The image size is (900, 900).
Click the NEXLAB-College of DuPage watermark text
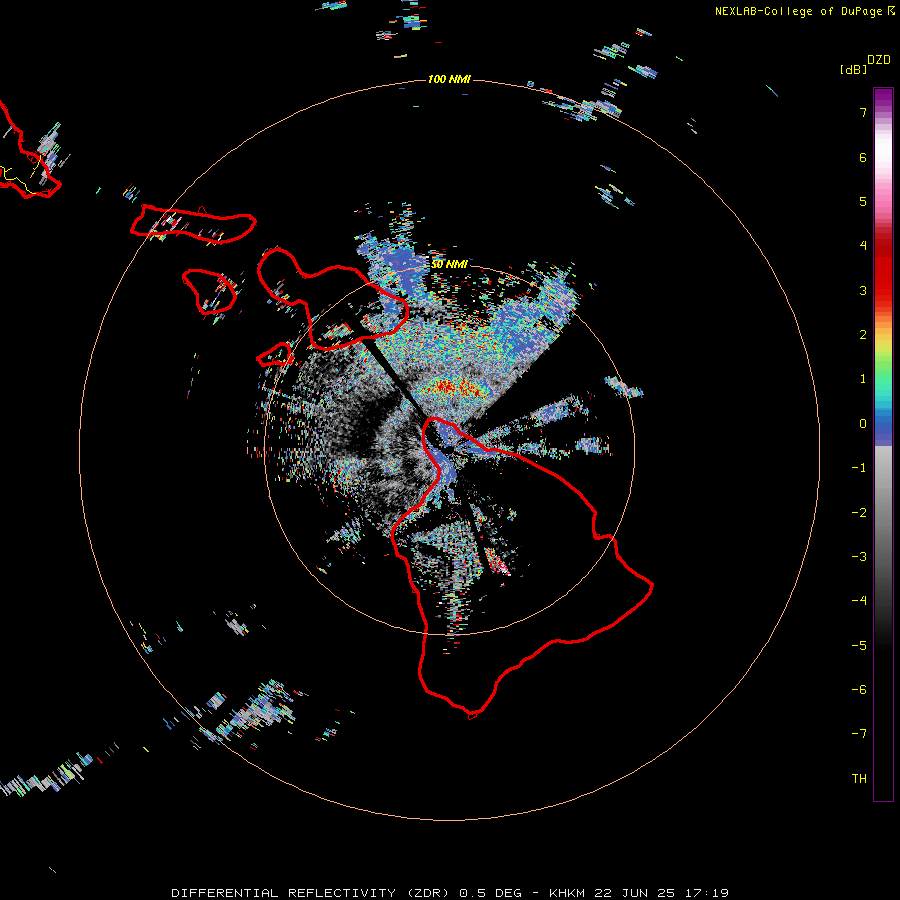tap(798, 11)
